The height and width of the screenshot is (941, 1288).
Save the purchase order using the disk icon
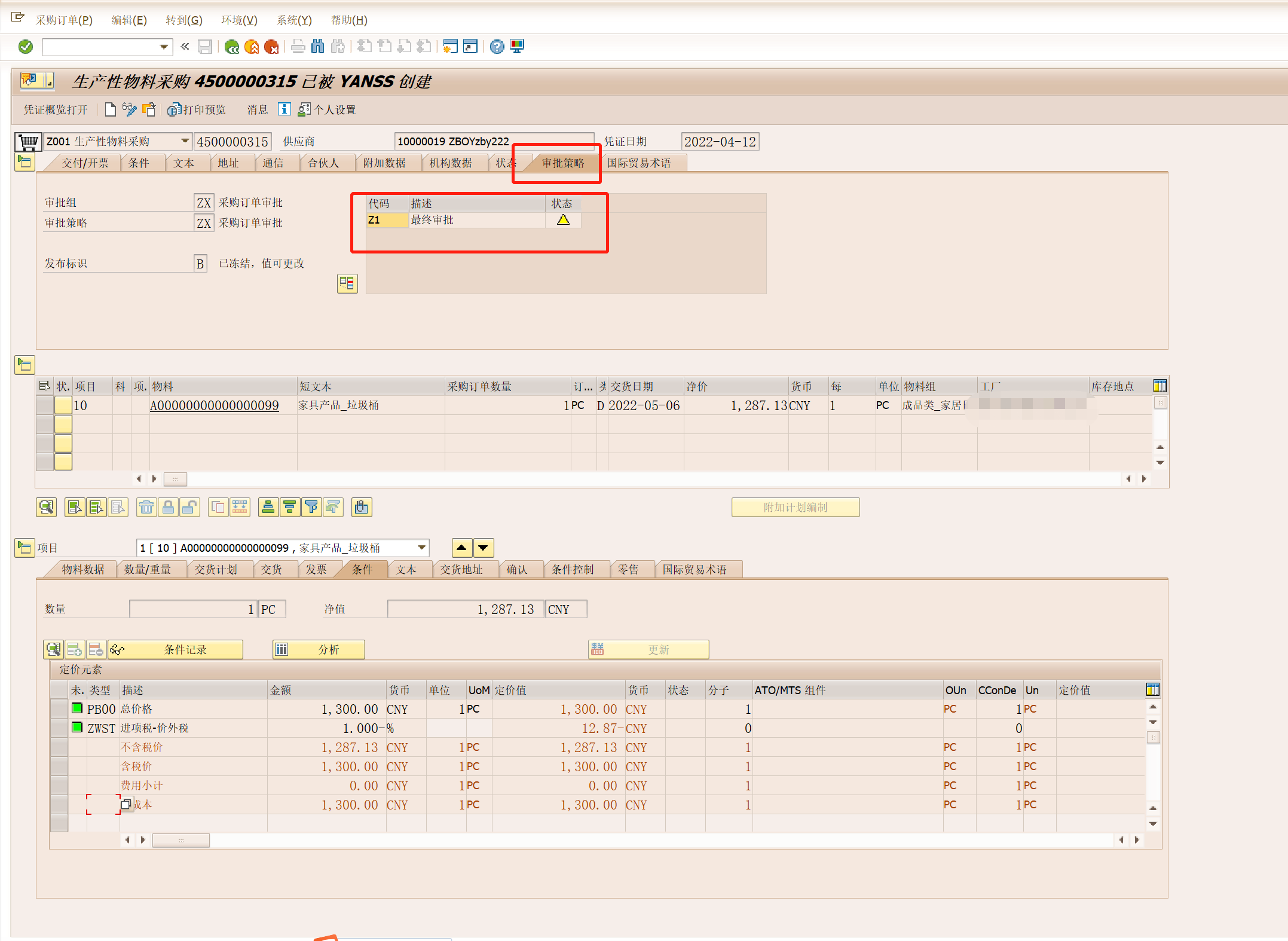click(x=205, y=47)
